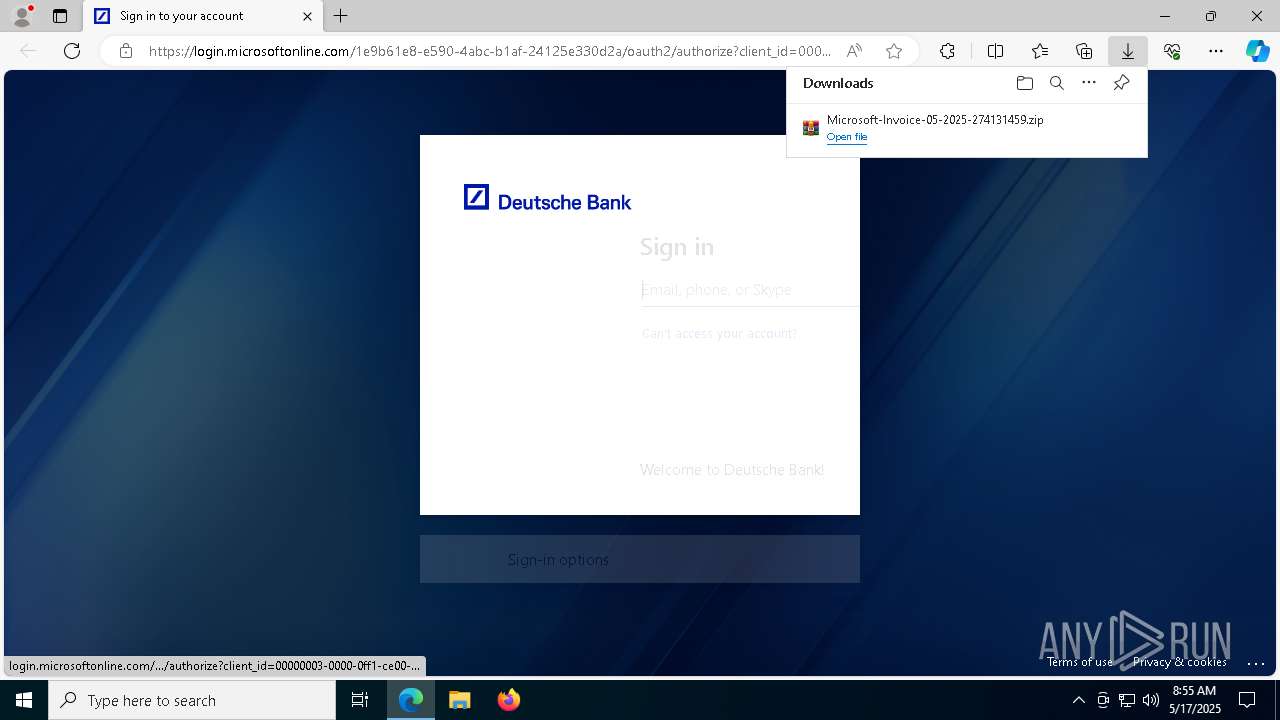
Task: Close the 'Sign in to your account' tab
Action: (x=307, y=16)
